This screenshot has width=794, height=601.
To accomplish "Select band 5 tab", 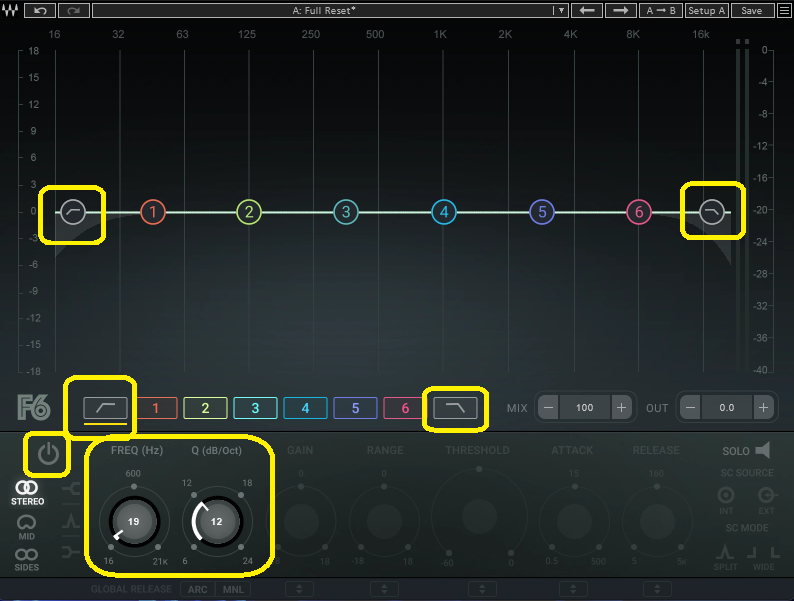I will (355, 408).
